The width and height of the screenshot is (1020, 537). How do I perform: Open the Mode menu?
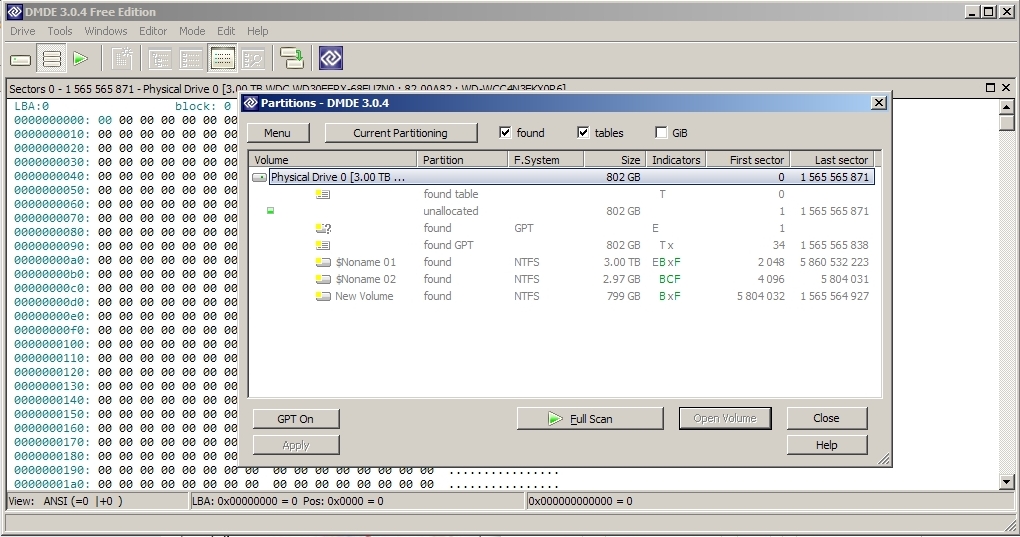pyautogui.click(x=192, y=31)
